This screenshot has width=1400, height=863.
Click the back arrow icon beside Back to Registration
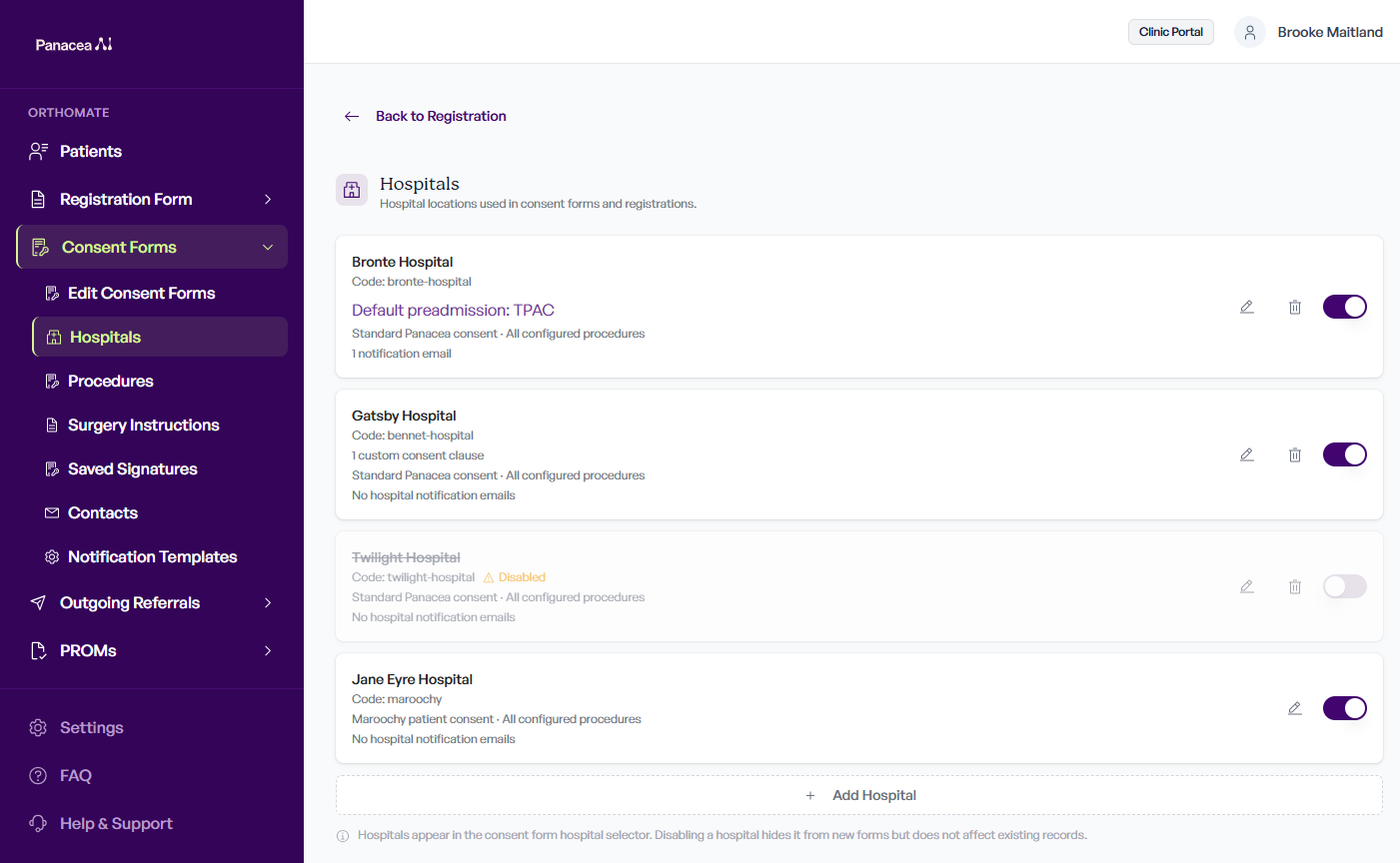click(x=352, y=116)
